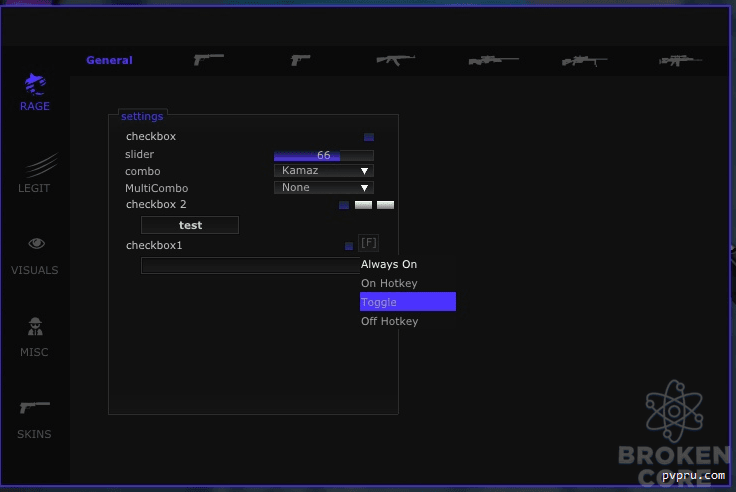Screen dimensions: 736x492
Task: Open the RAGE section icon
Action: [35, 84]
